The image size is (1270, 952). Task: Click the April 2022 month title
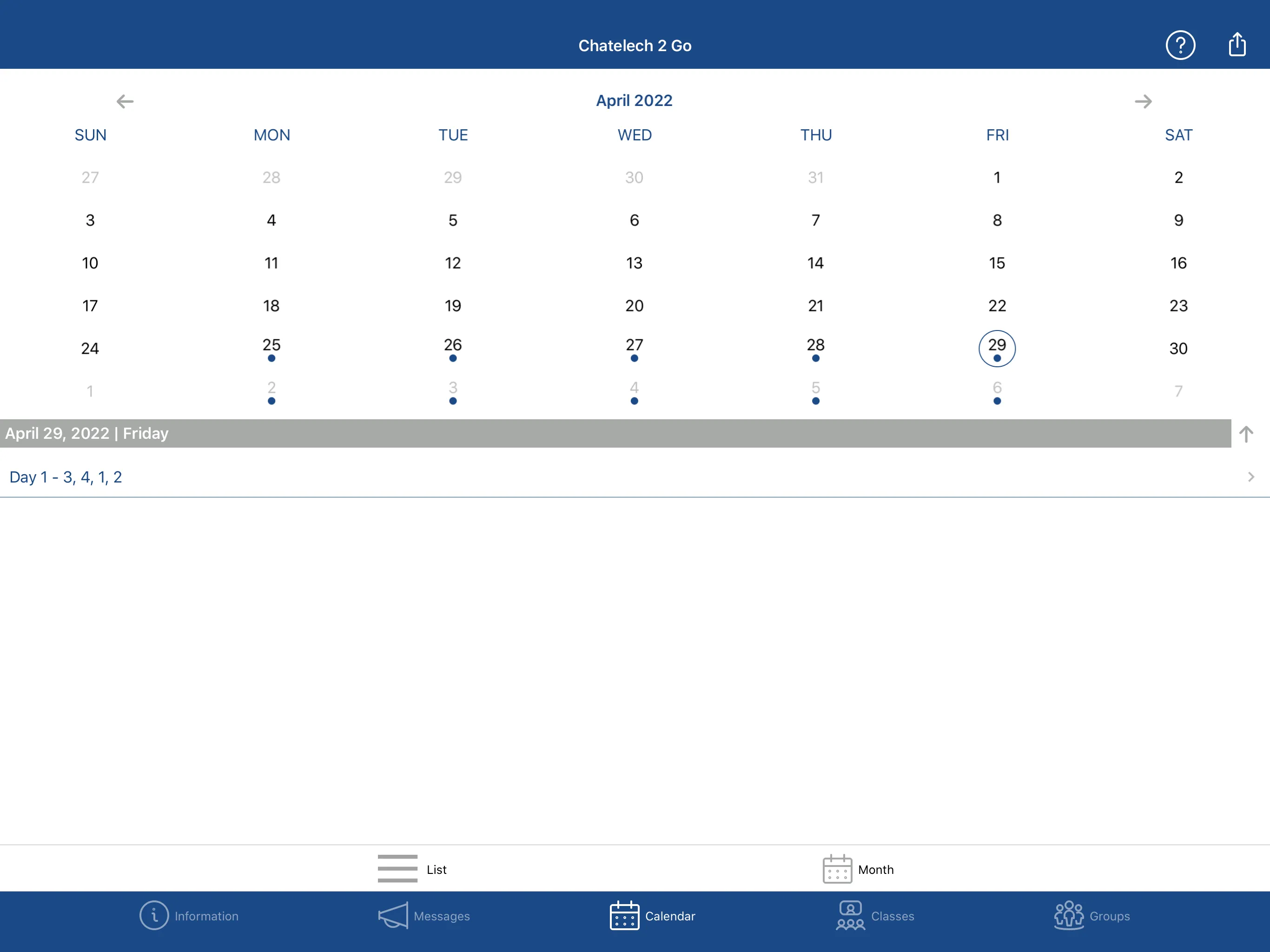tap(634, 100)
